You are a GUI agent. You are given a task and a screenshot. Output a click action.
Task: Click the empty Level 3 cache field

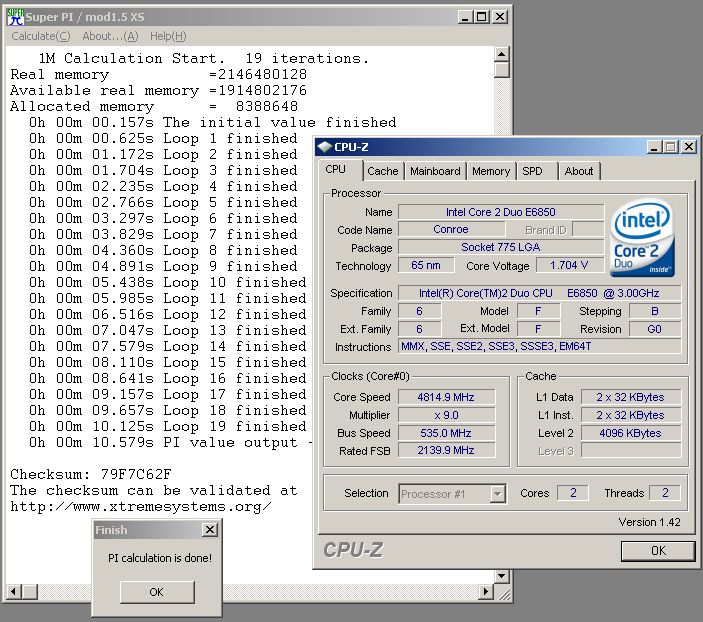click(631, 450)
